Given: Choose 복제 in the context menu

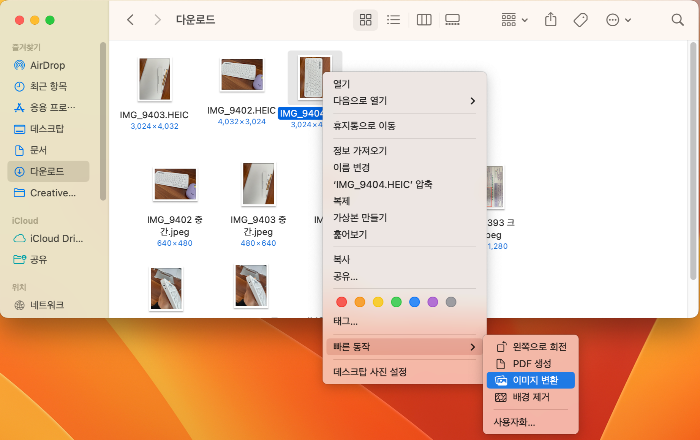Looking at the screenshot, I should [x=404, y=201].
